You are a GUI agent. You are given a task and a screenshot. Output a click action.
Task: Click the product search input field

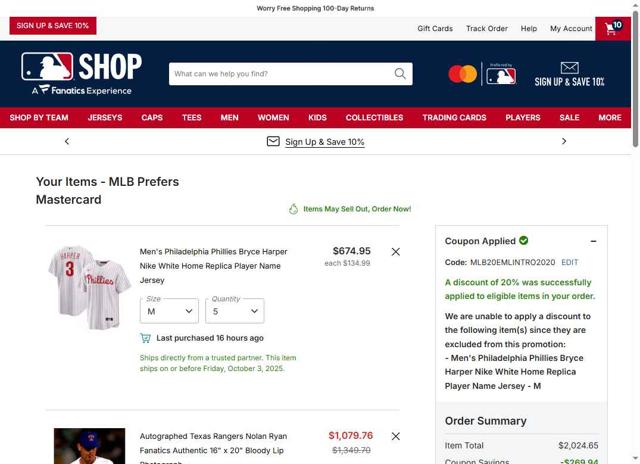pyautogui.click(x=282, y=74)
